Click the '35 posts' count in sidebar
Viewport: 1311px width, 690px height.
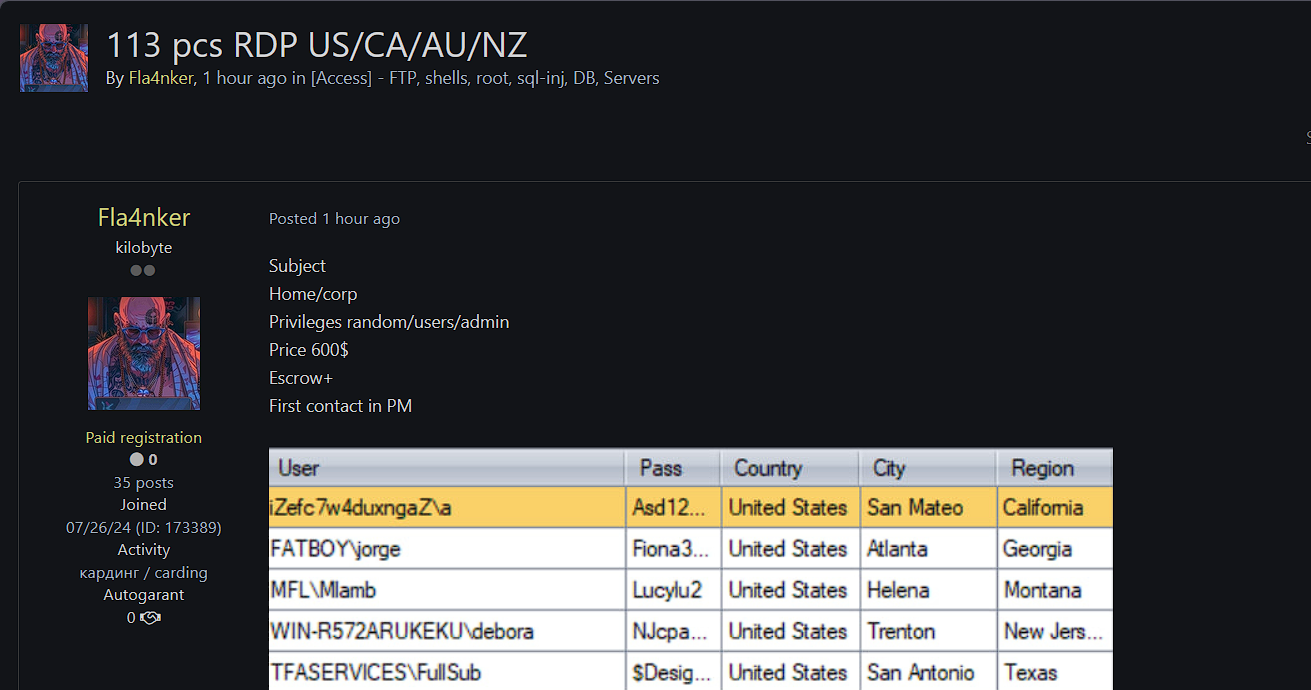coord(144,483)
